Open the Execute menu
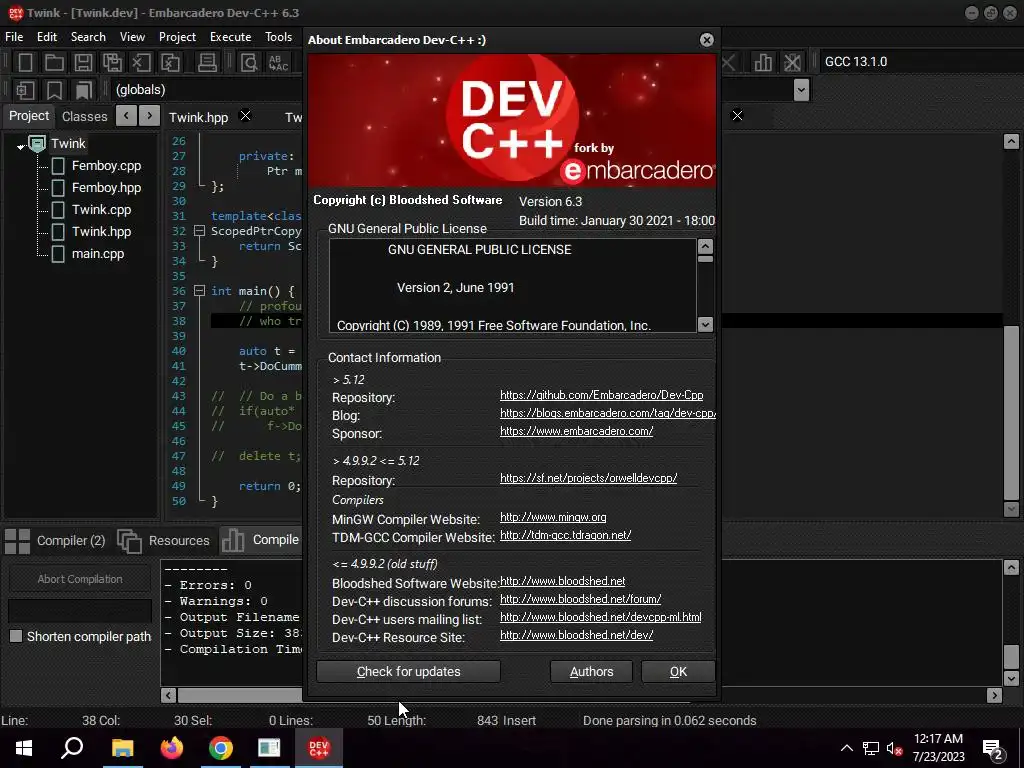The height and width of the screenshot is (768, 1024). [230, 37]
